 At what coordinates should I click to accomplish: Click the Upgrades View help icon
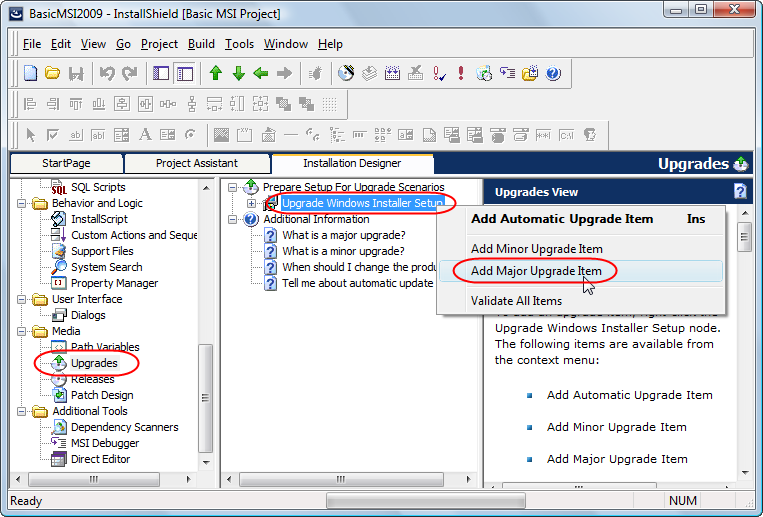(x=740, y=192)
